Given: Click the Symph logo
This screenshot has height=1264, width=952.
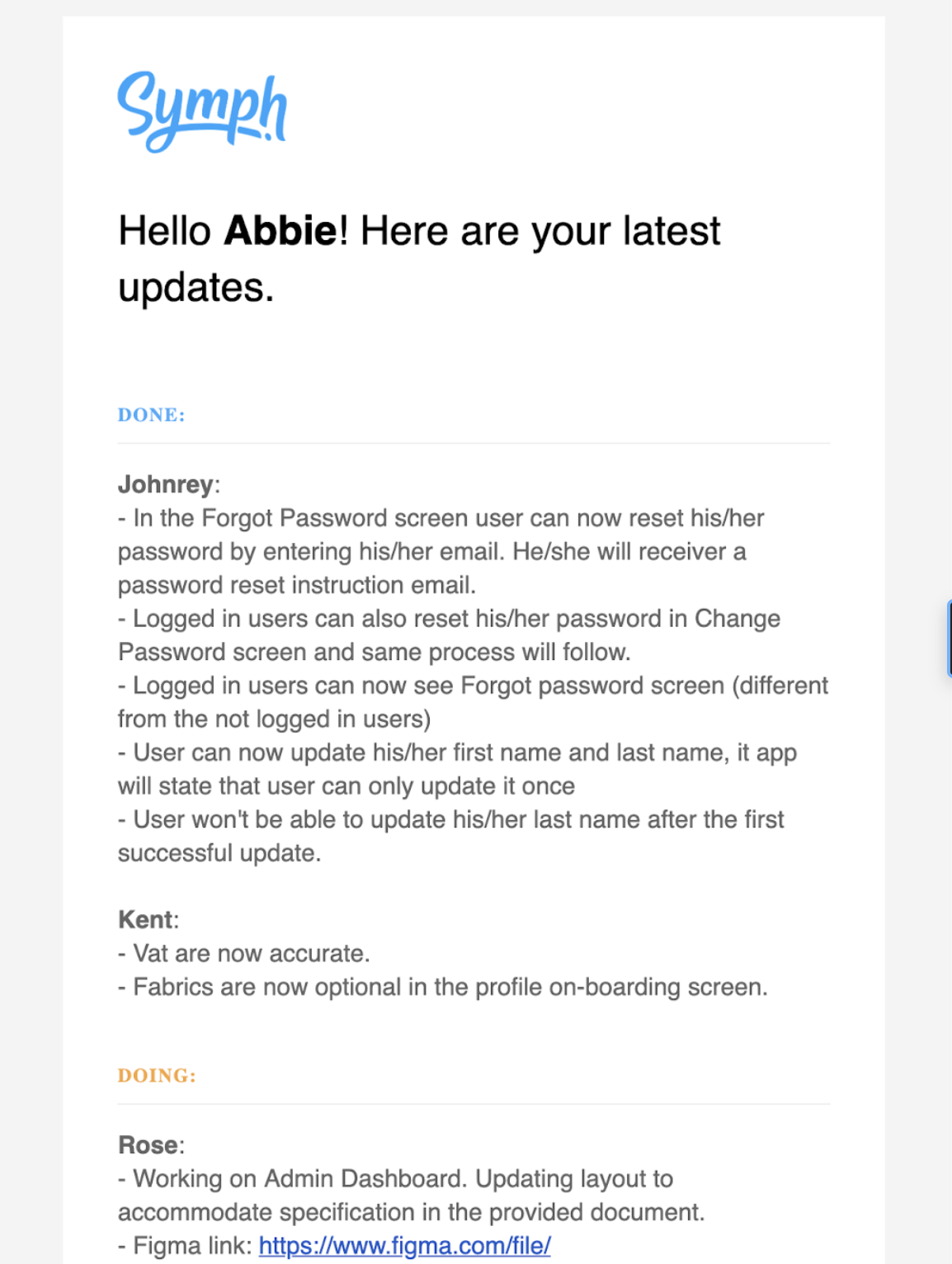Looking at the screenshot, I should coord(202,111).
